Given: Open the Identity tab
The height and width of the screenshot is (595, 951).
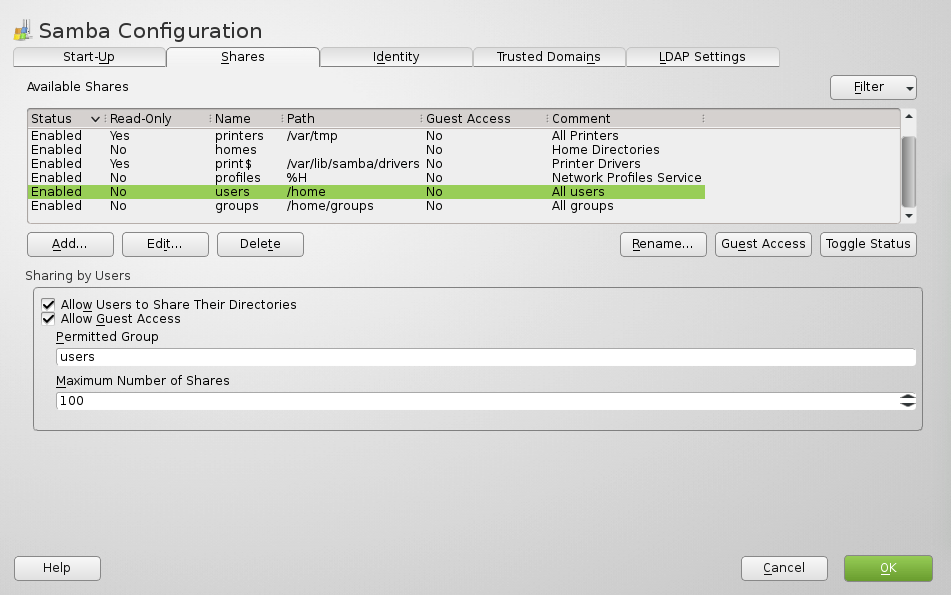Looking at the screenshot, I should (396, 57).
